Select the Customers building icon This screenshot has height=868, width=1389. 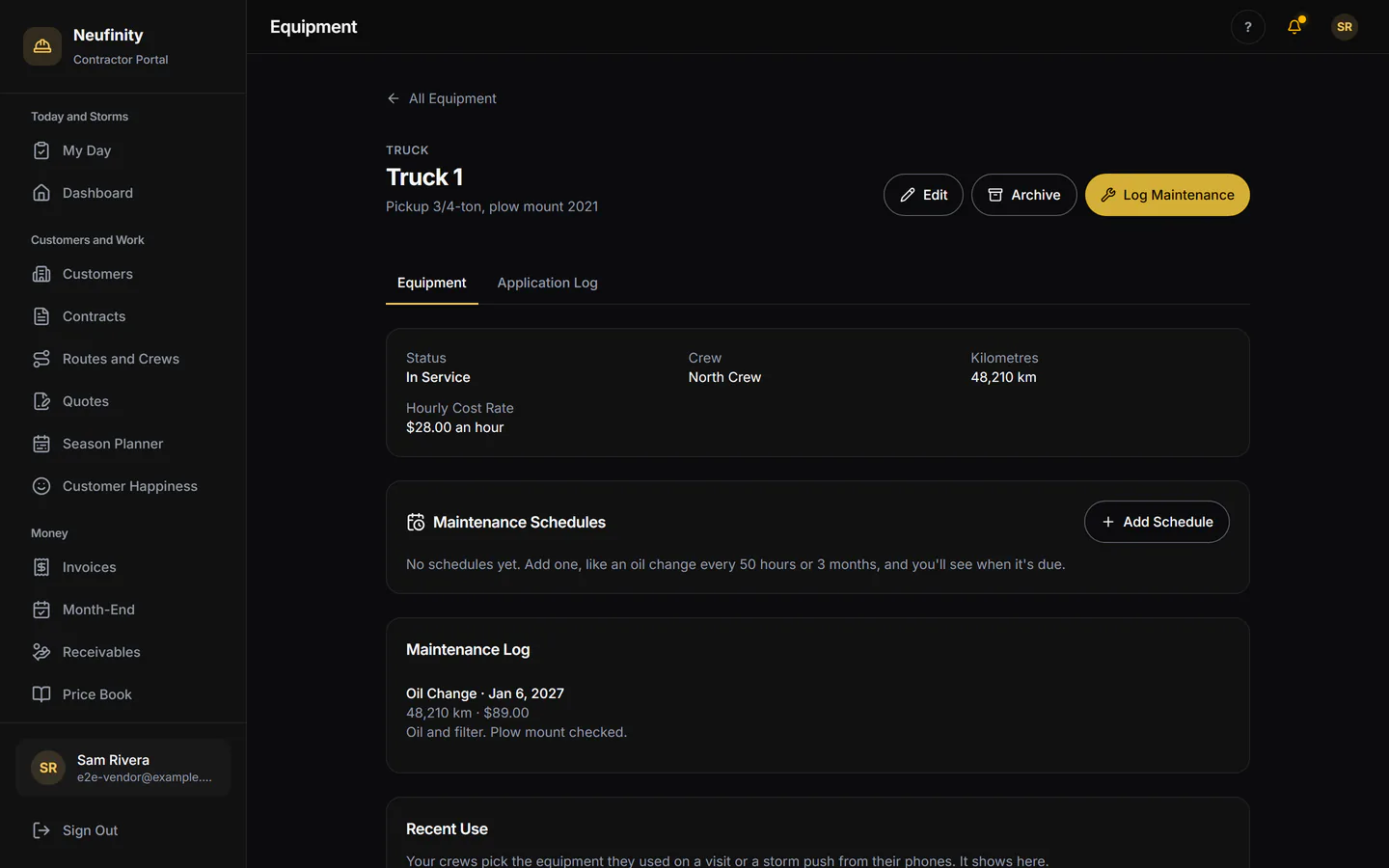41,274
